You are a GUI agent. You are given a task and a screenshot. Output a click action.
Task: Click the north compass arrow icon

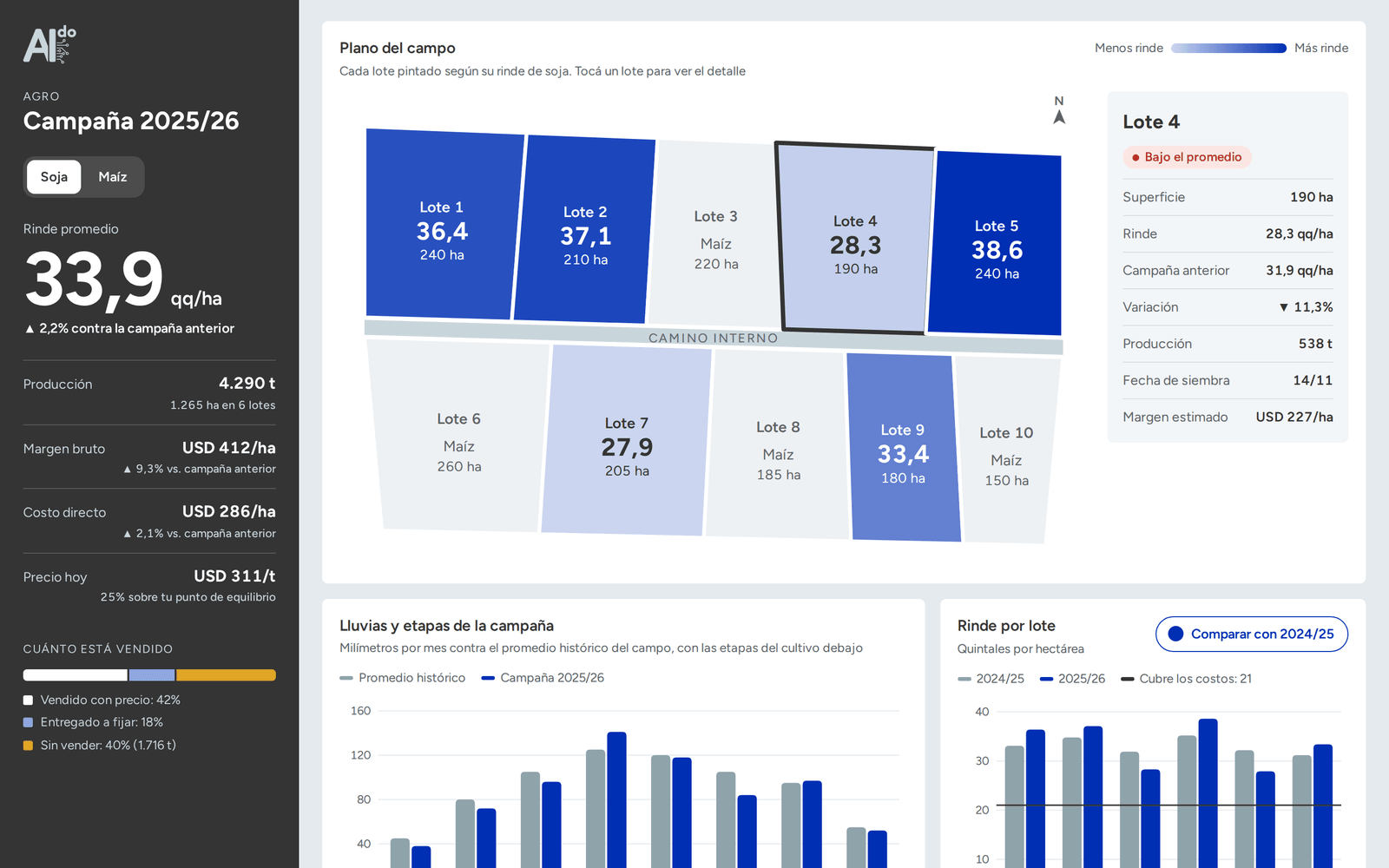[x=1059, y=116]
